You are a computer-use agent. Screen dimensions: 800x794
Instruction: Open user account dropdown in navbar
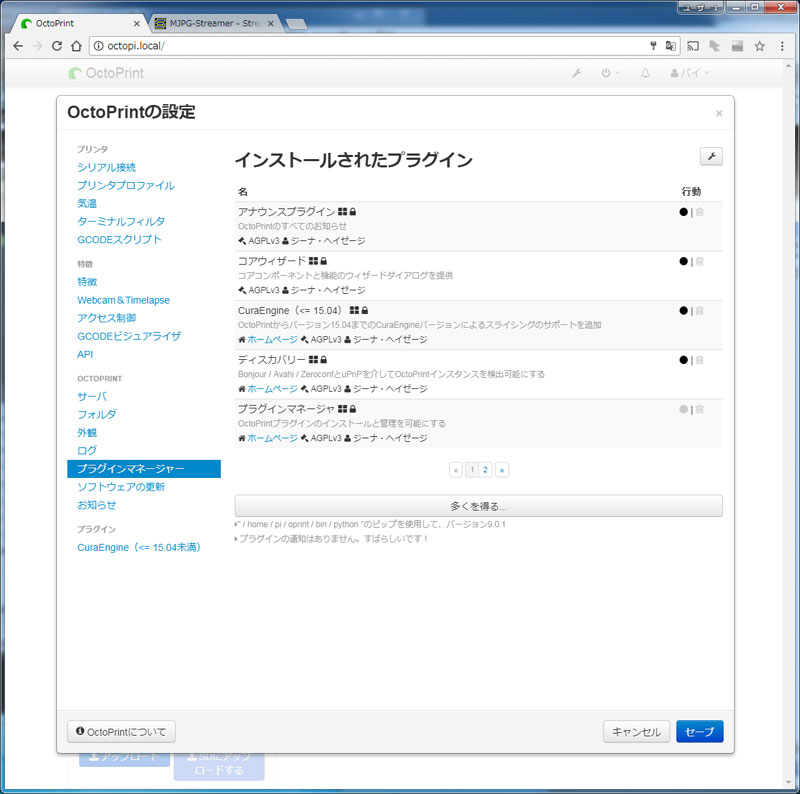pos(689,73)
